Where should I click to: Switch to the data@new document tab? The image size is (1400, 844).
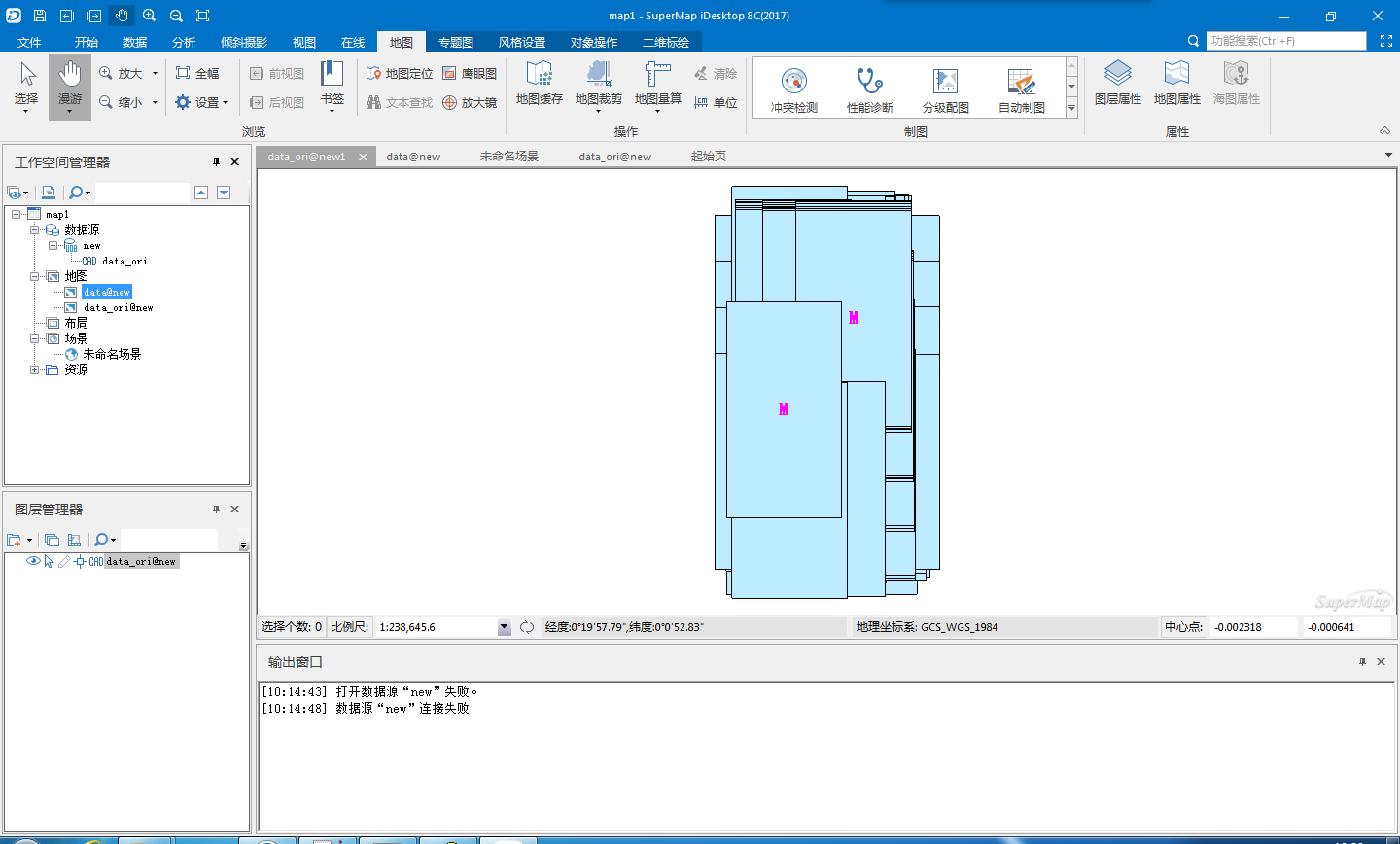[413, 156]
